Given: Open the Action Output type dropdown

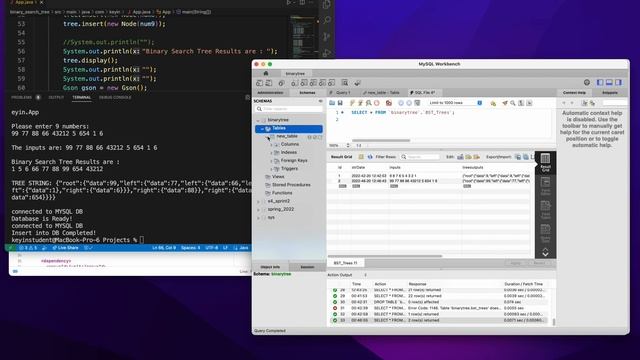Looking at the screenshot, I should click(365, 275).
